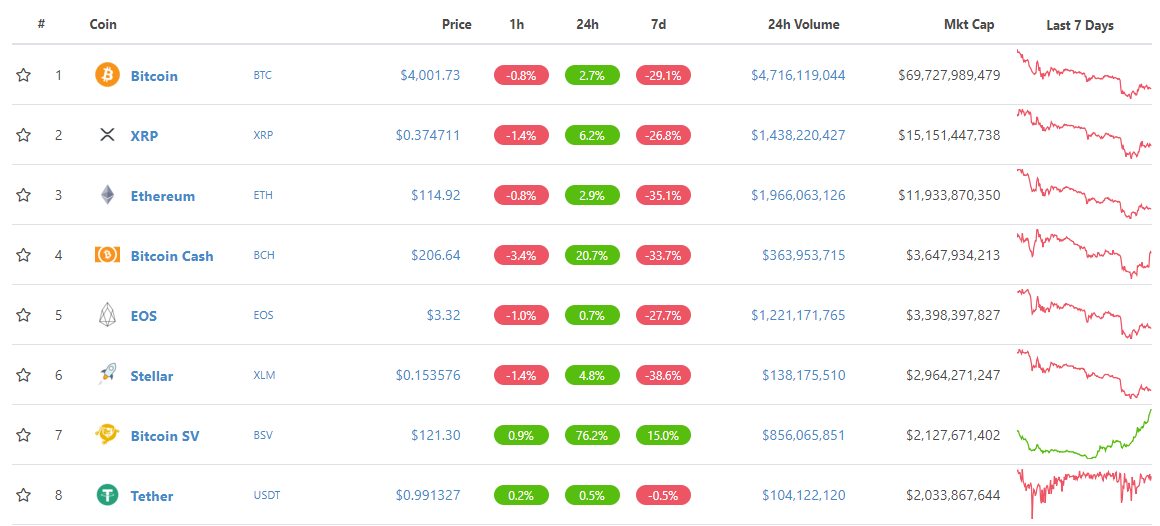
Task: Star the Ethereum row
Action: [24, 195]
